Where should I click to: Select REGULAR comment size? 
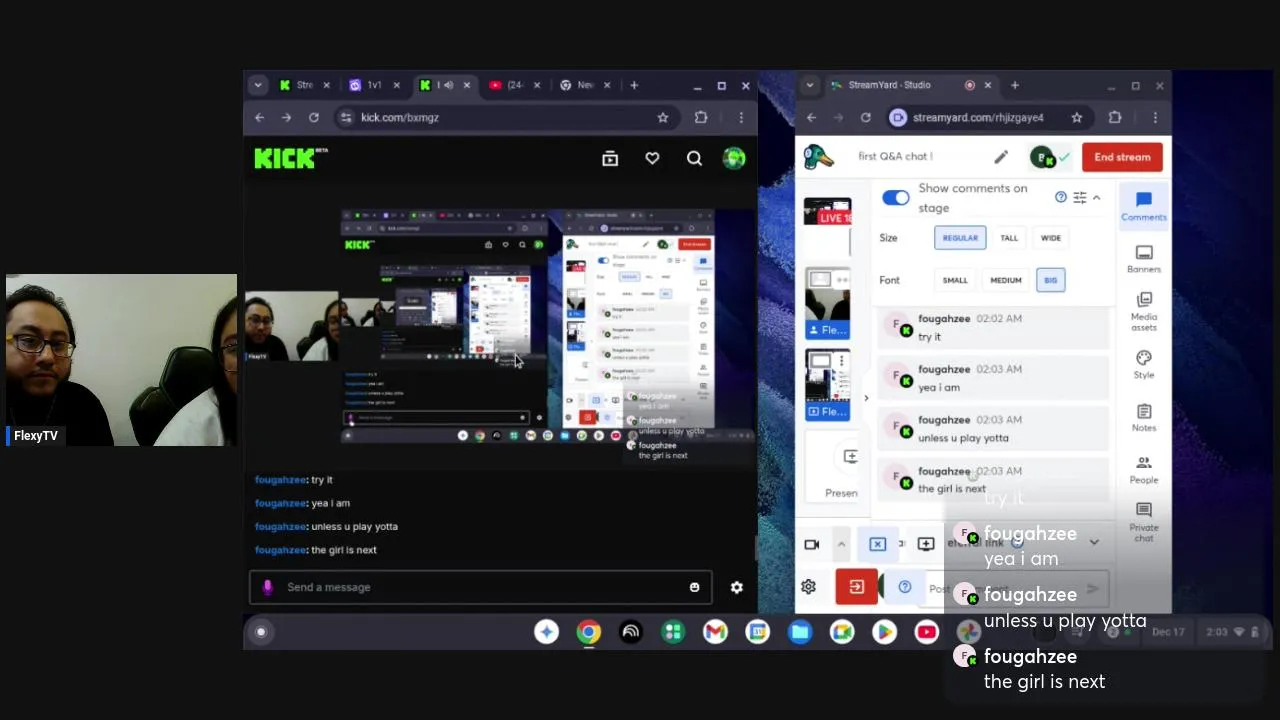click(960, 238)
